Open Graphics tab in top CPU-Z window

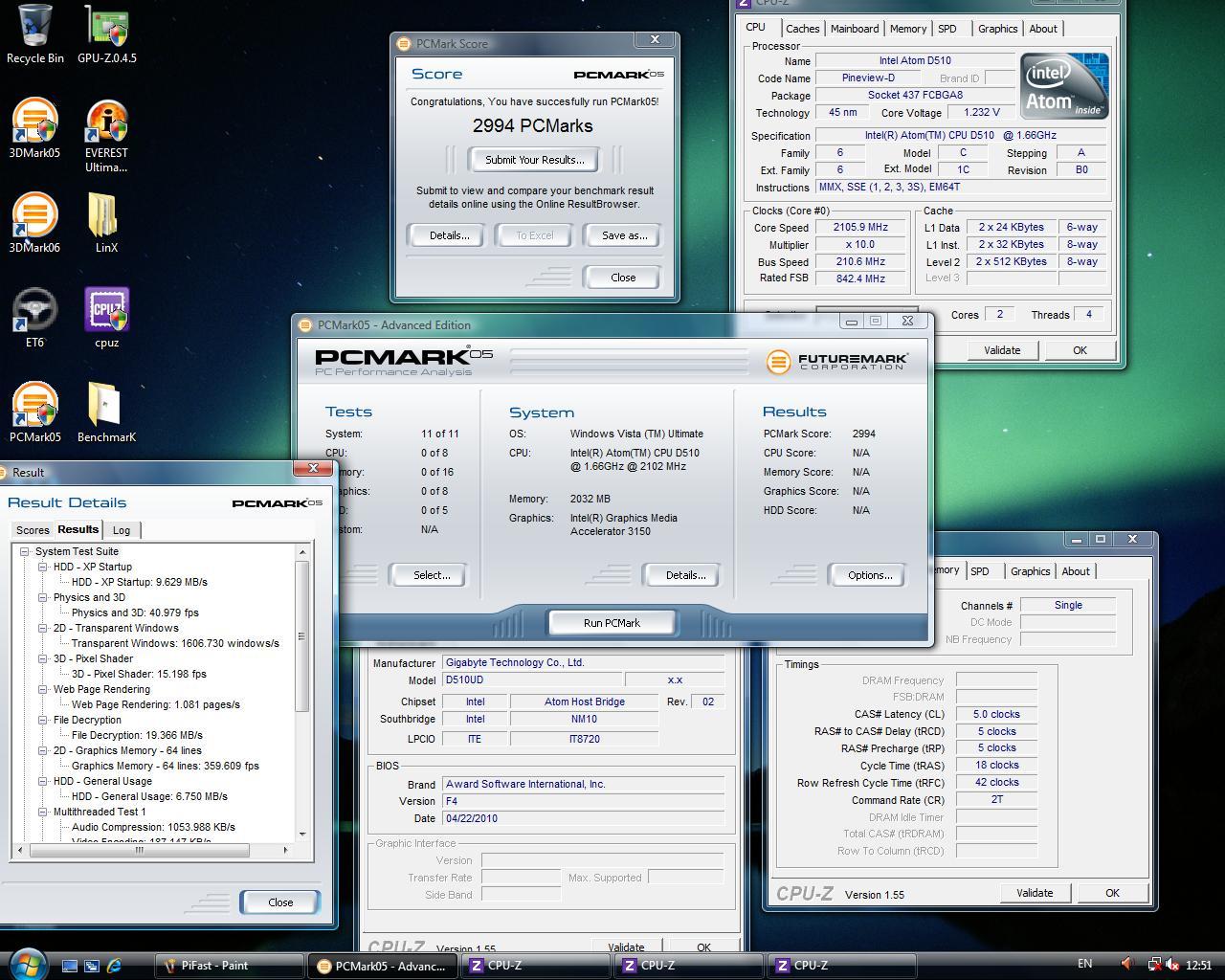(x=997, y=29)
